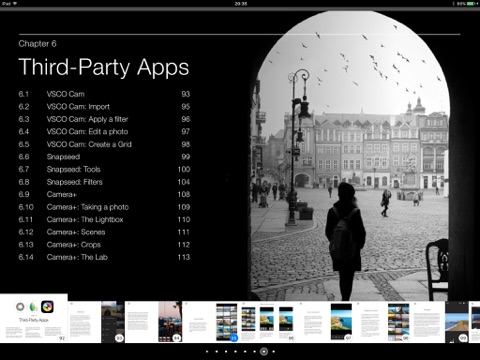Viewport: 480px width, 360px height.
Task: Go to the page 96 thumbnail
Action: (x=268, y=322)
